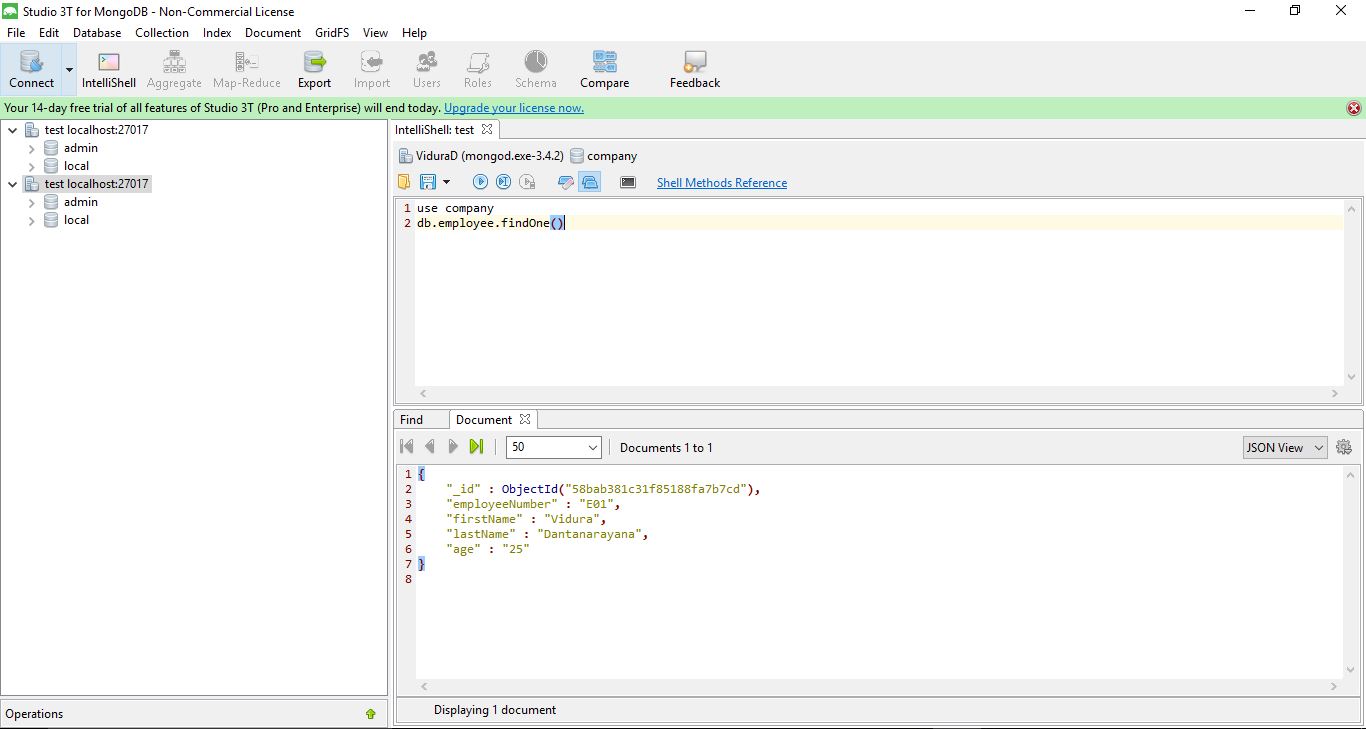The height and width of the screenshot is (729, 1366).
Task: Open the Help menu
Action: click(x=414, y=33)
